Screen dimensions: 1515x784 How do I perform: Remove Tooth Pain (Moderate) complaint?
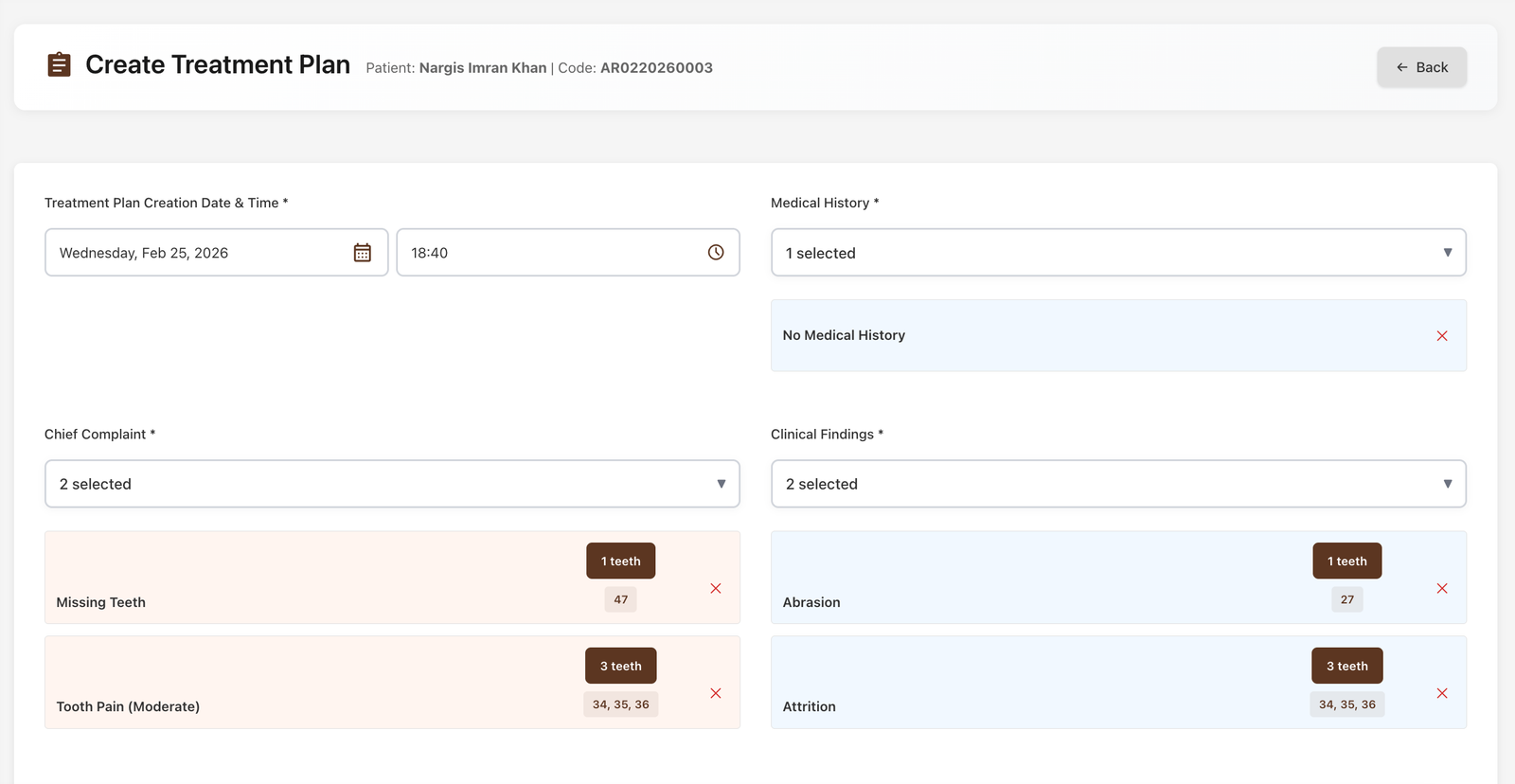(x=716, y=693)
